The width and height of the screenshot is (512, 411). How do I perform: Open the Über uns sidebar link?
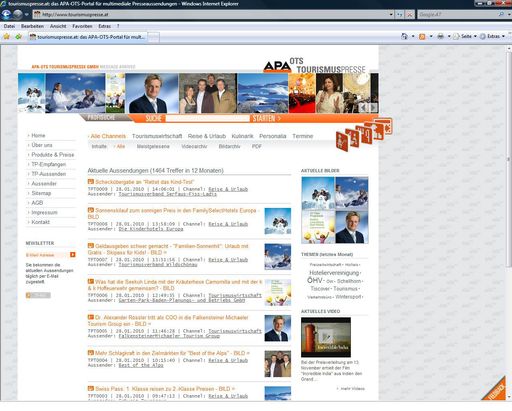(x=42, y=145)
